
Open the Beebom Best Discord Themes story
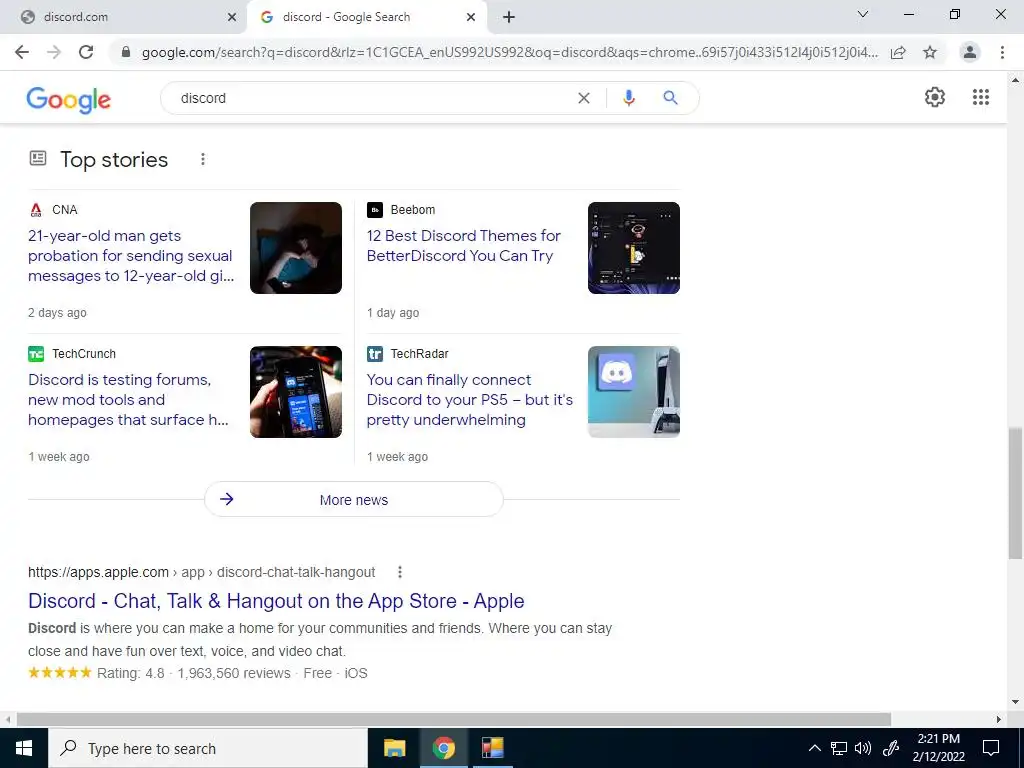point(464,246)
